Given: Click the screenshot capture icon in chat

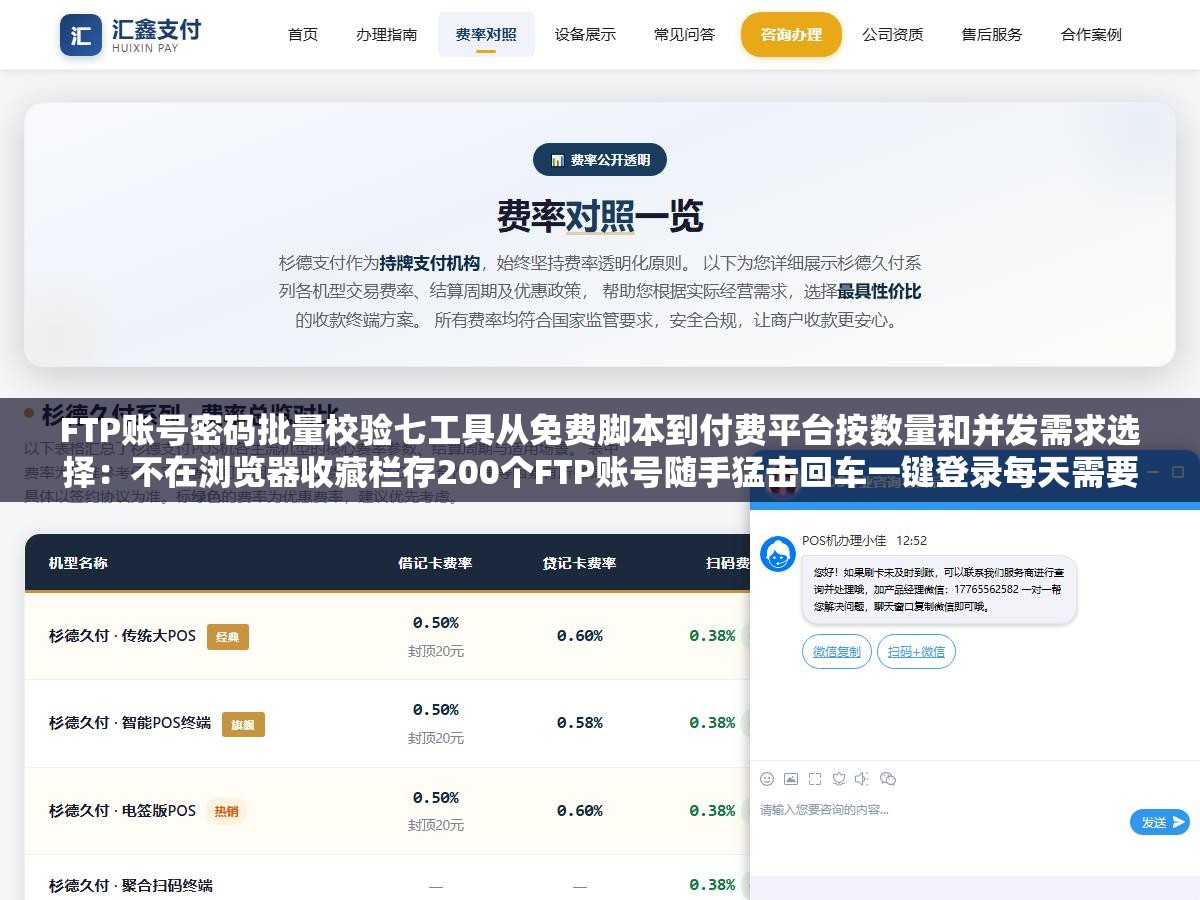Looking at the screenshot, I should coord(815,779).
